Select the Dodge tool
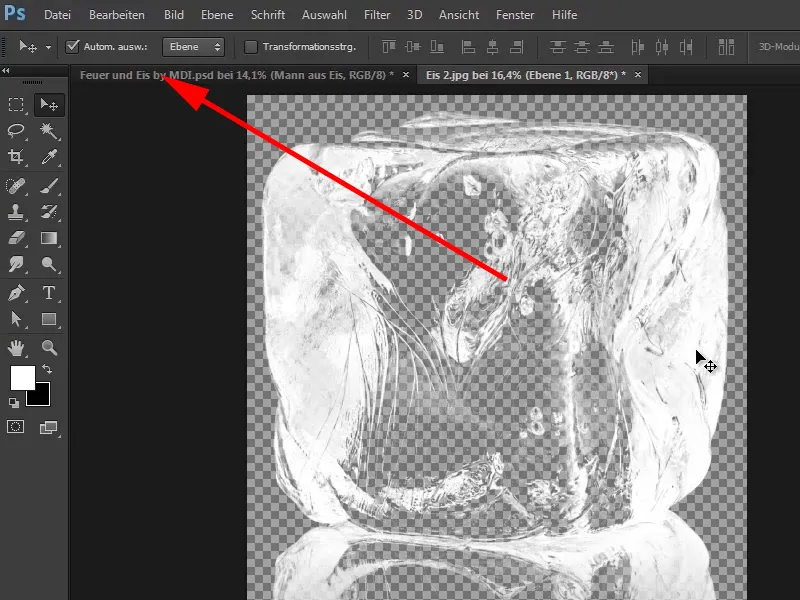The image size is (800, 600). tap(49, 264)
